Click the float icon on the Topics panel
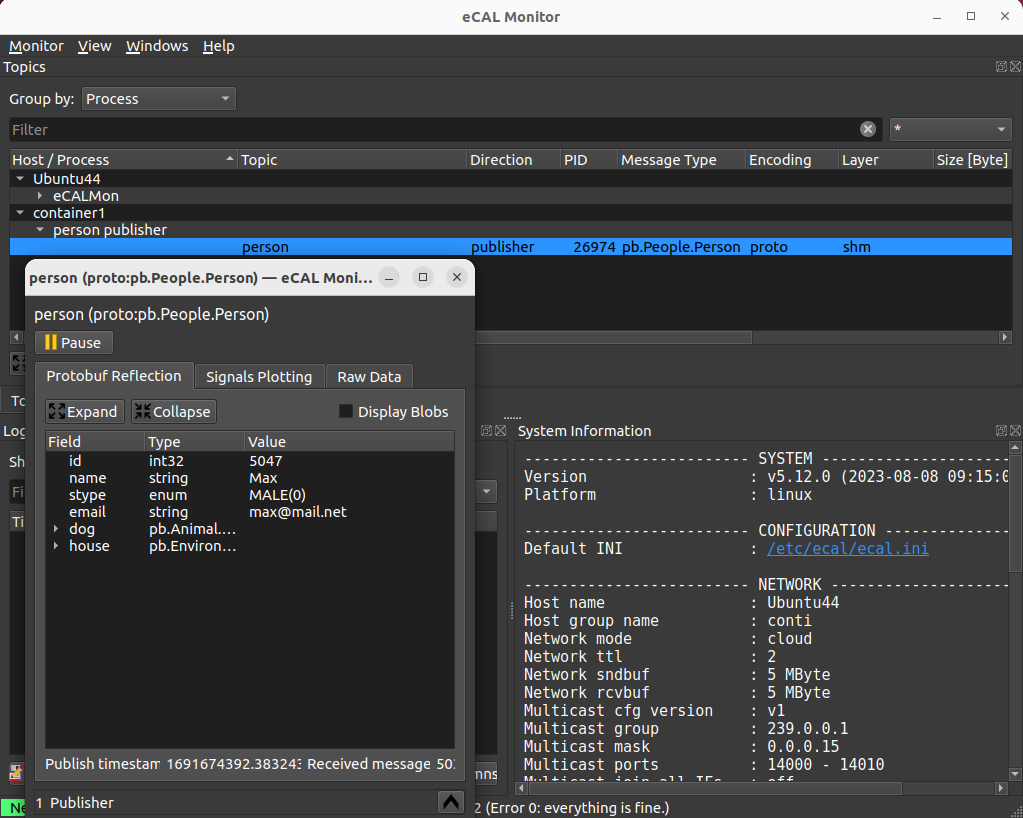The height and width of the screenshot is (818, 1023). pyautogui.click(x=999, y=66)
